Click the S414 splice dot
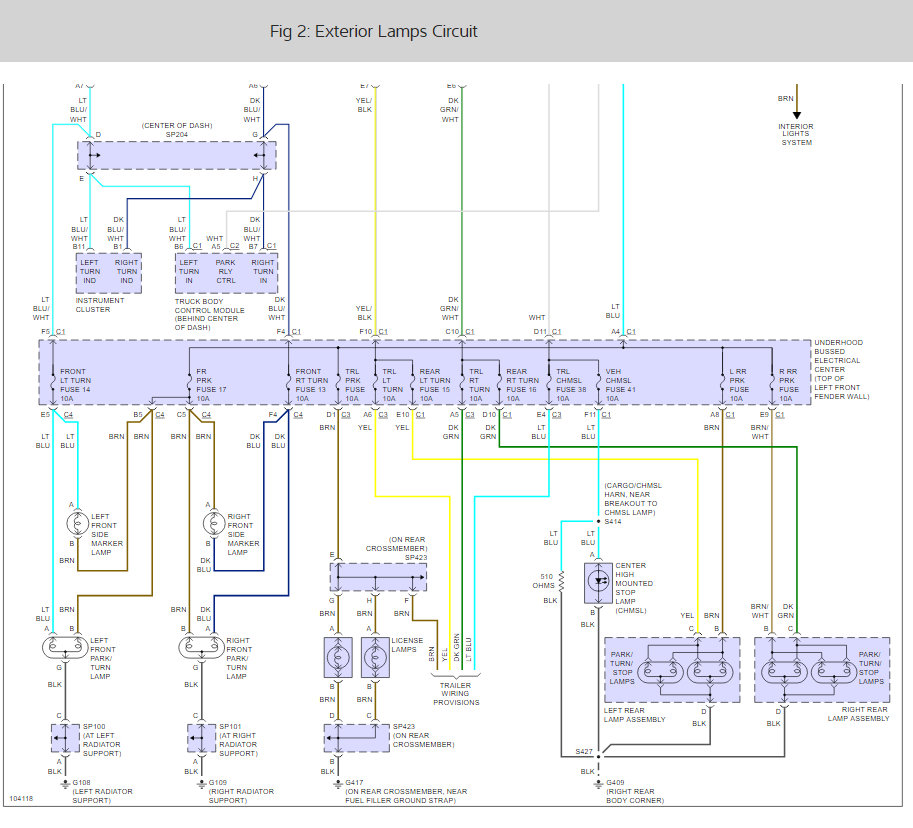 click(x=598, y=522)
